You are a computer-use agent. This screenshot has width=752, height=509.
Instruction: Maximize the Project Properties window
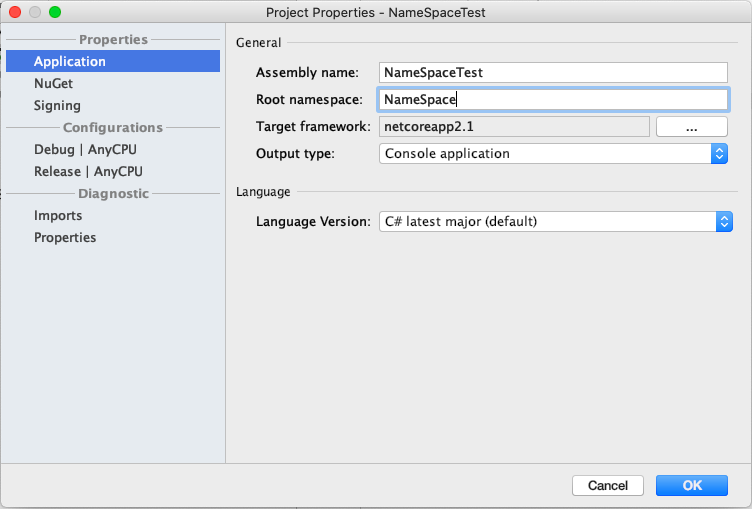[x=55, y=12]
